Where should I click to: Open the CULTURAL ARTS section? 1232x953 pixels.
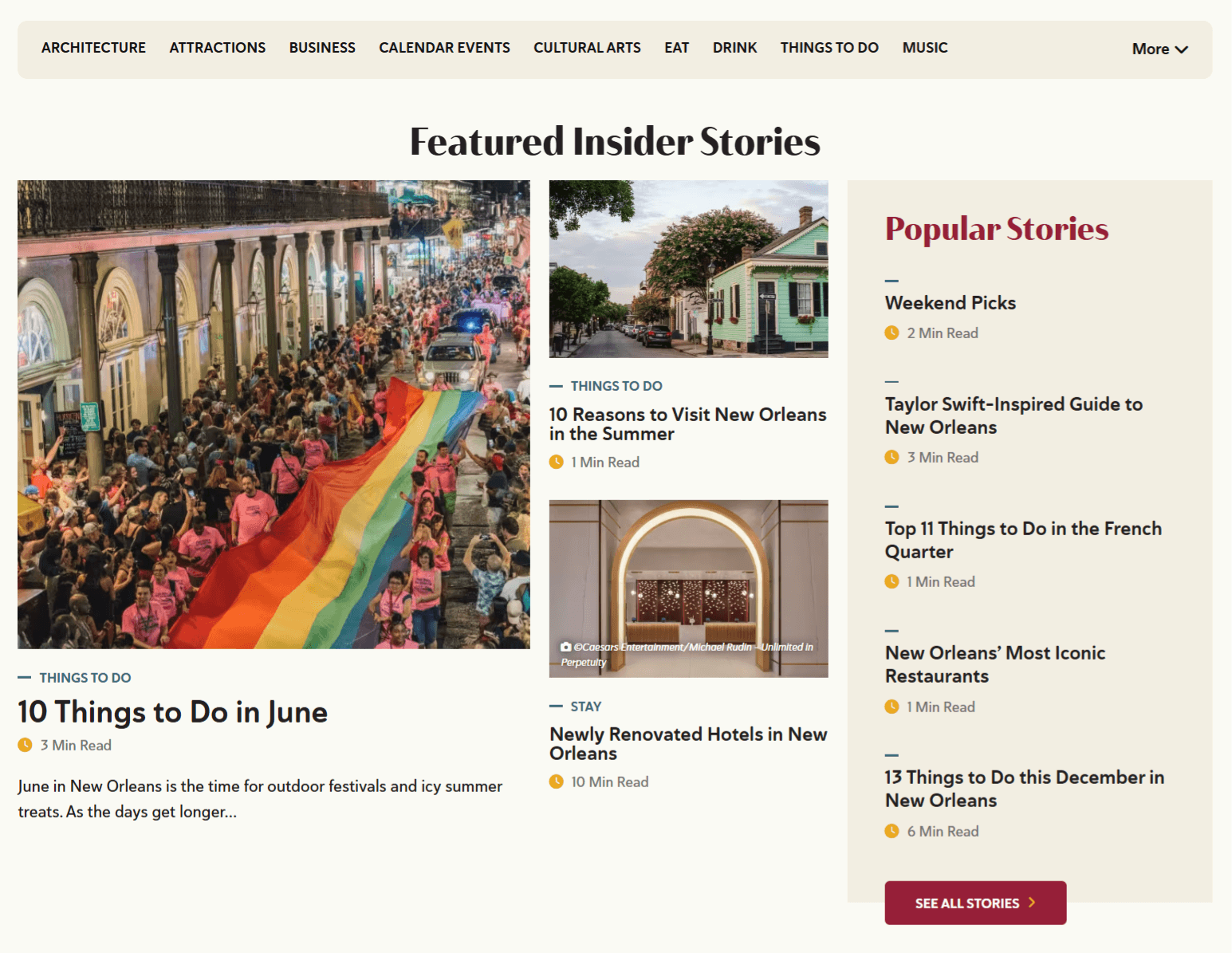[x=587, y=47]
